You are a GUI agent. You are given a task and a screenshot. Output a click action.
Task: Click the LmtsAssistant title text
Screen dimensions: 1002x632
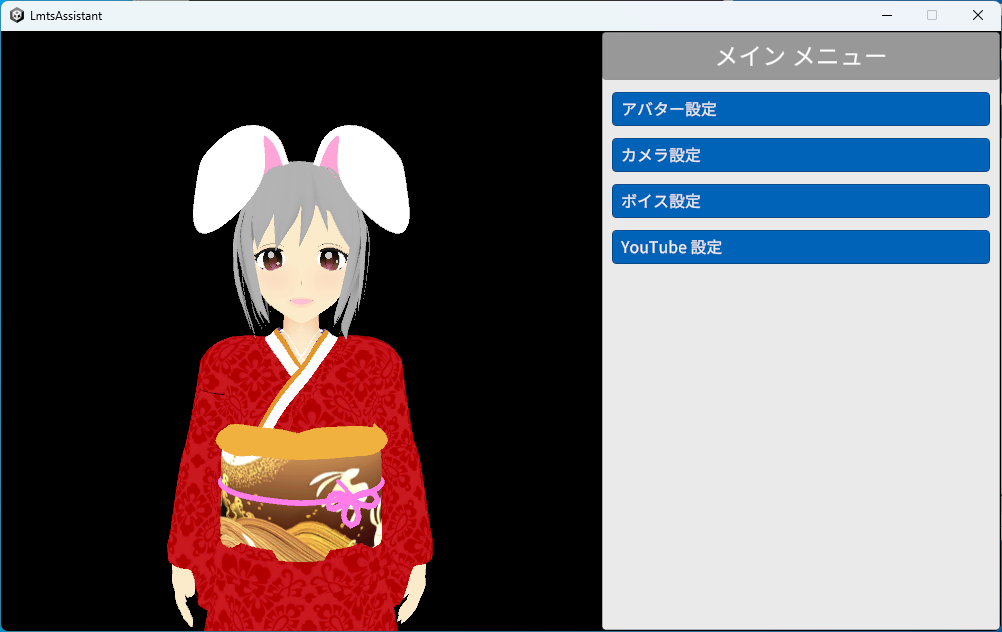66,15
